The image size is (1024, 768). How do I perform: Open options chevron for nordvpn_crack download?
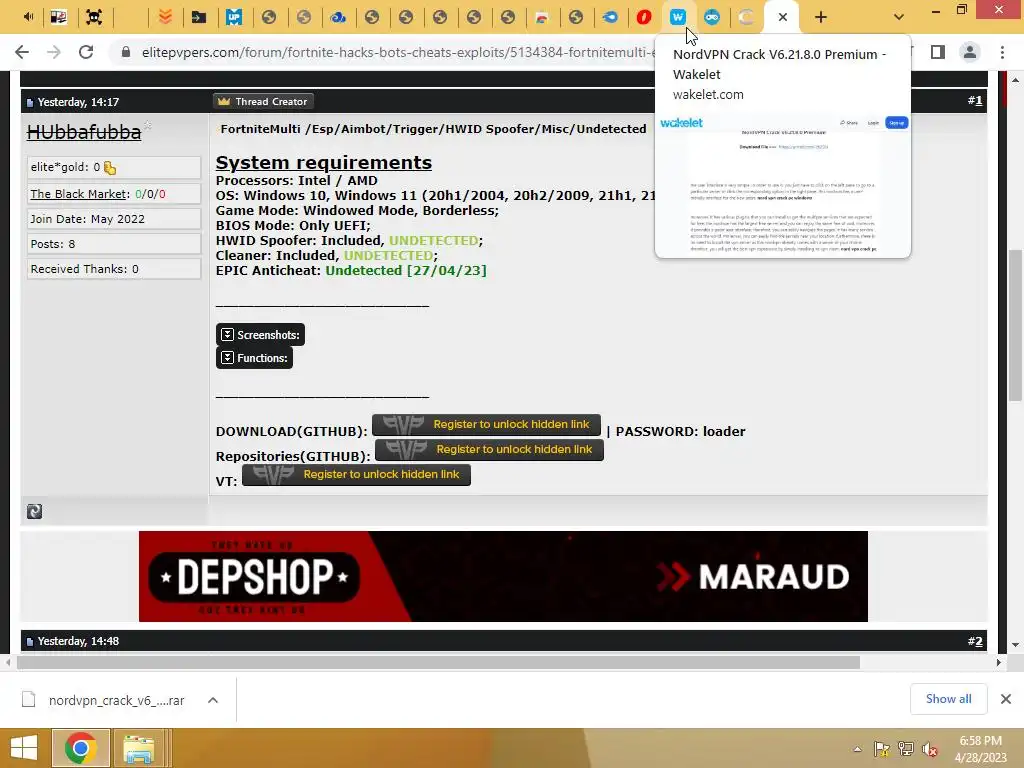point(213,700)
